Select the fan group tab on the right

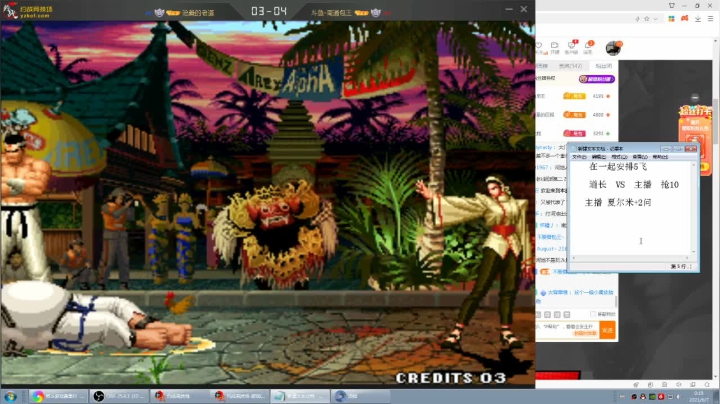pos(603,66)
